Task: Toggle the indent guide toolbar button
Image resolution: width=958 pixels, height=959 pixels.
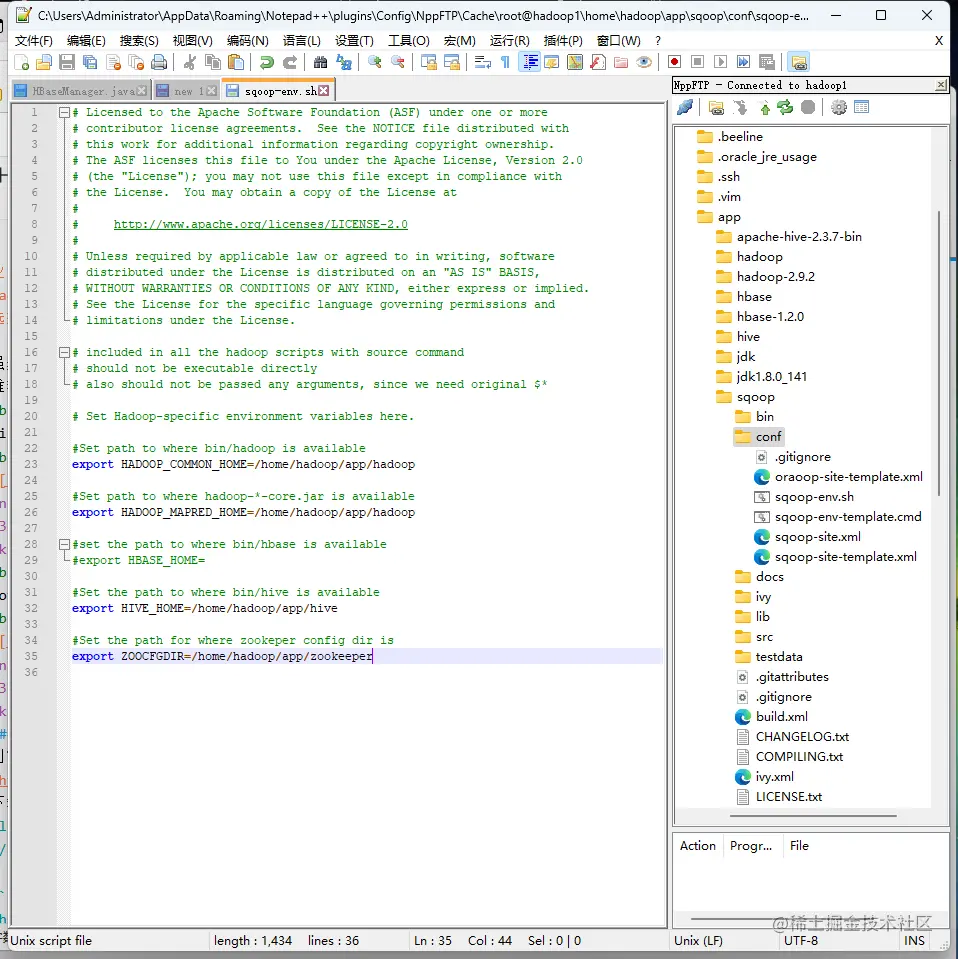Action: pos(529,62)
